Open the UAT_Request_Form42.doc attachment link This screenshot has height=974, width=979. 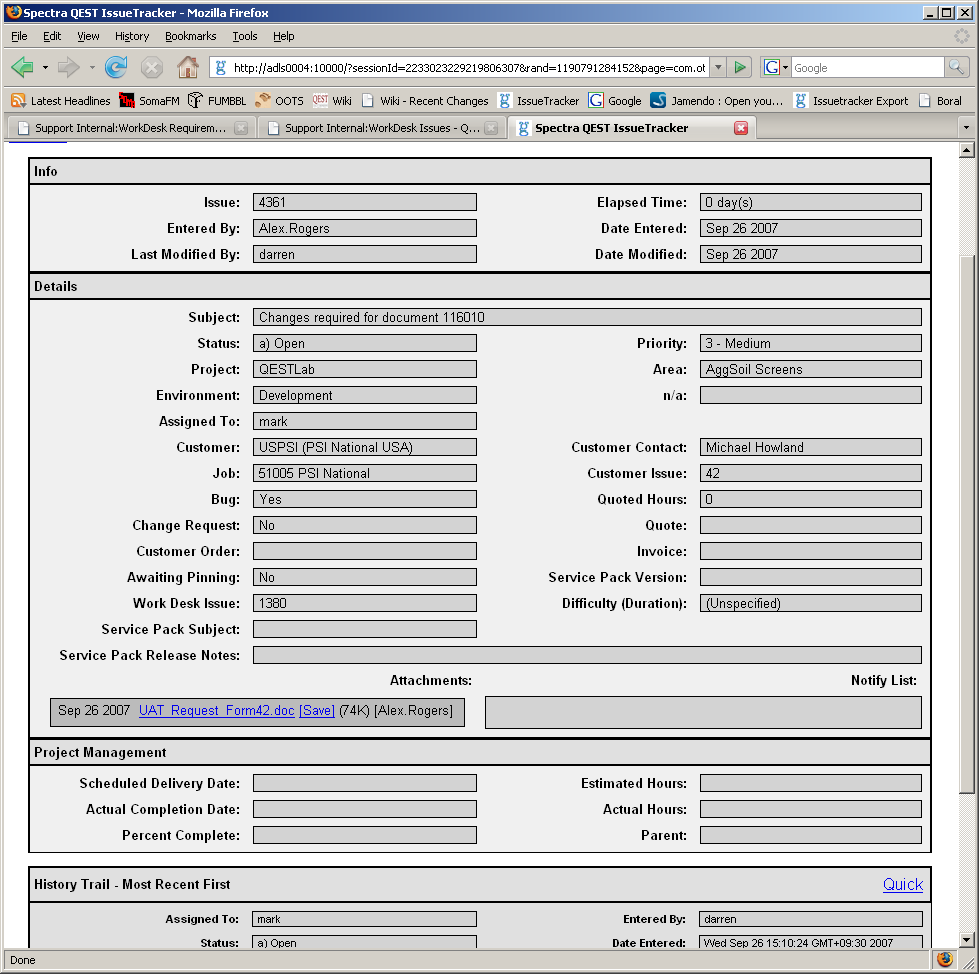coord(216,711)
